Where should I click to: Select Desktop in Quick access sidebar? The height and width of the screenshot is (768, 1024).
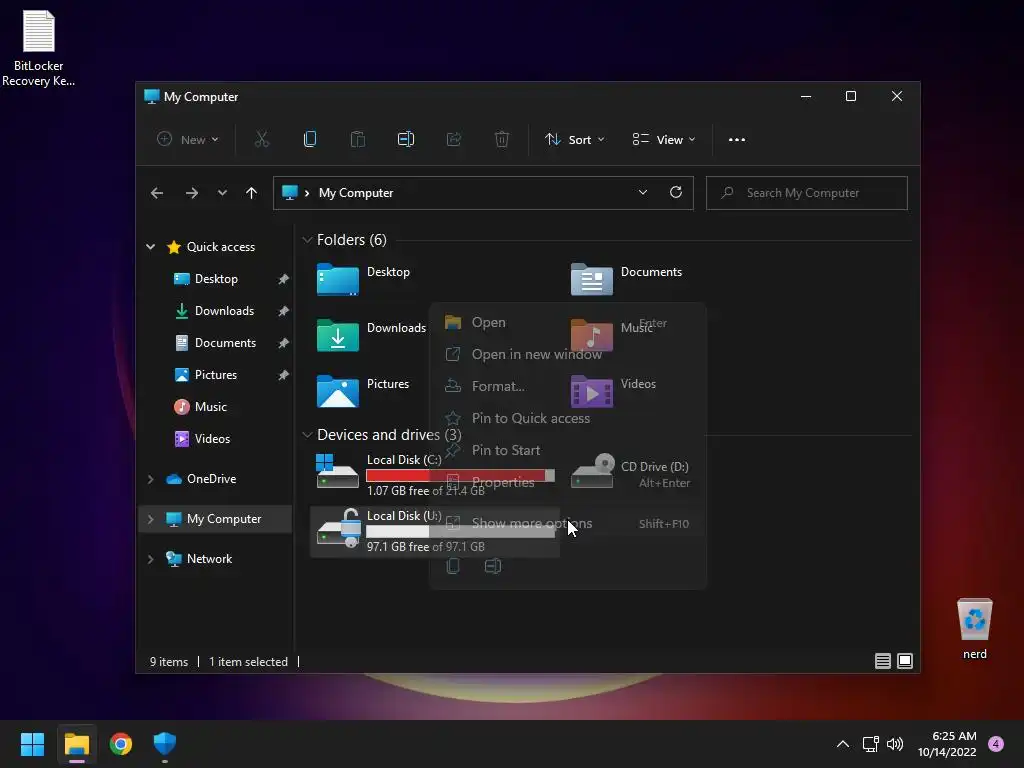coord(216,279)
